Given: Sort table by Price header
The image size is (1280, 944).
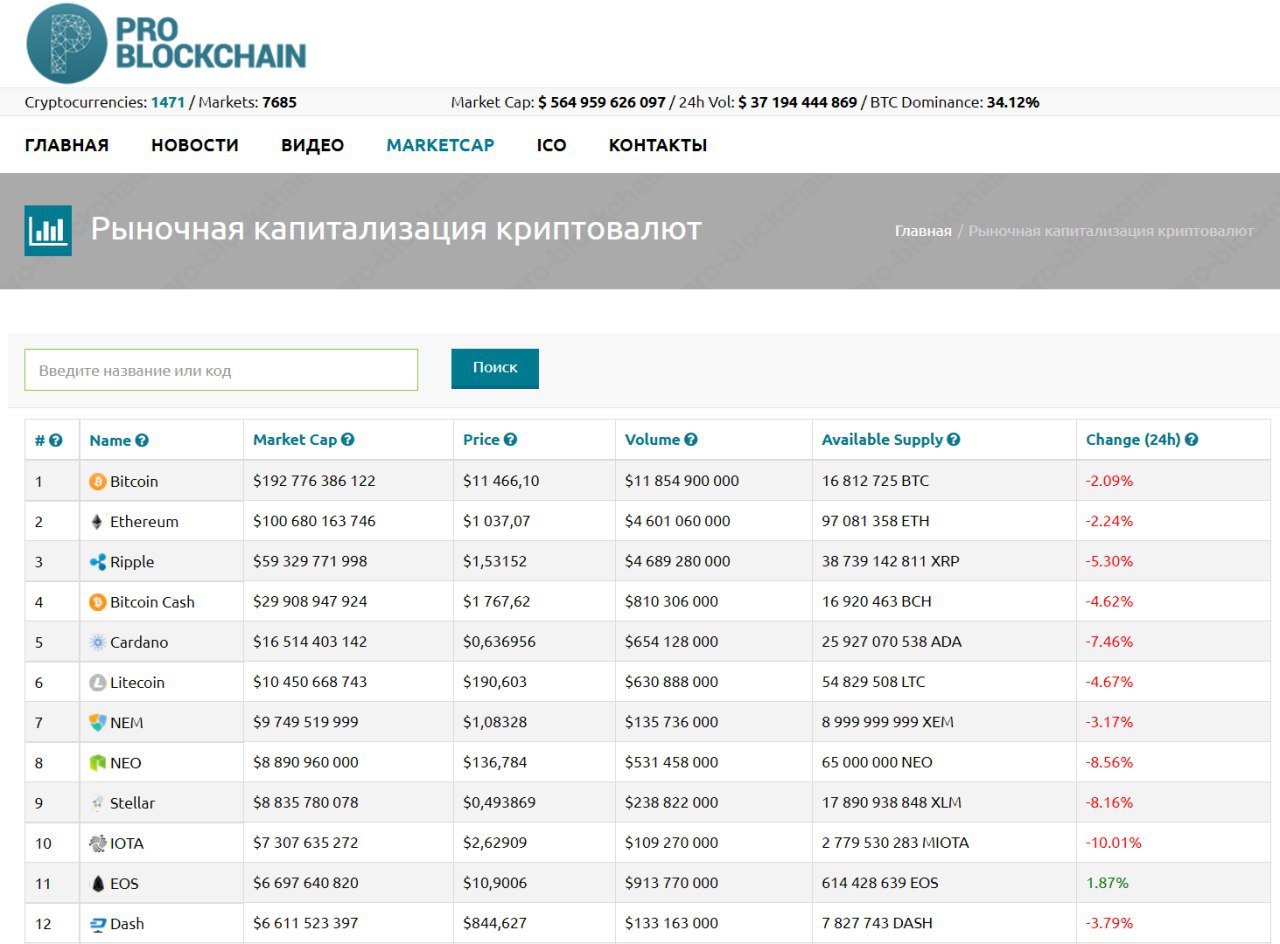Looking at the screenshot, I should click(481, 440).
